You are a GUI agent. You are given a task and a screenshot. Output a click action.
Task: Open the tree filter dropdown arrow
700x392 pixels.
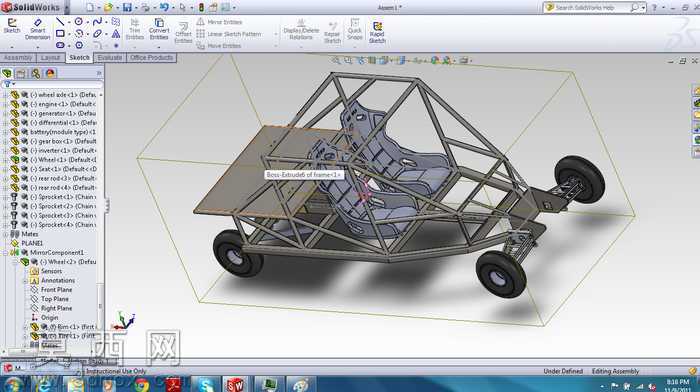coord(14,84)
